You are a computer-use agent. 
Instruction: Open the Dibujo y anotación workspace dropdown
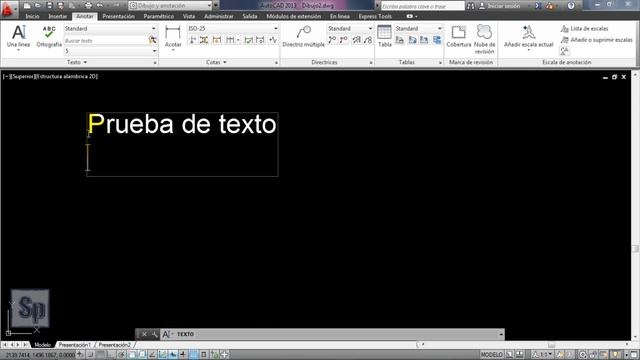[170, 6]
